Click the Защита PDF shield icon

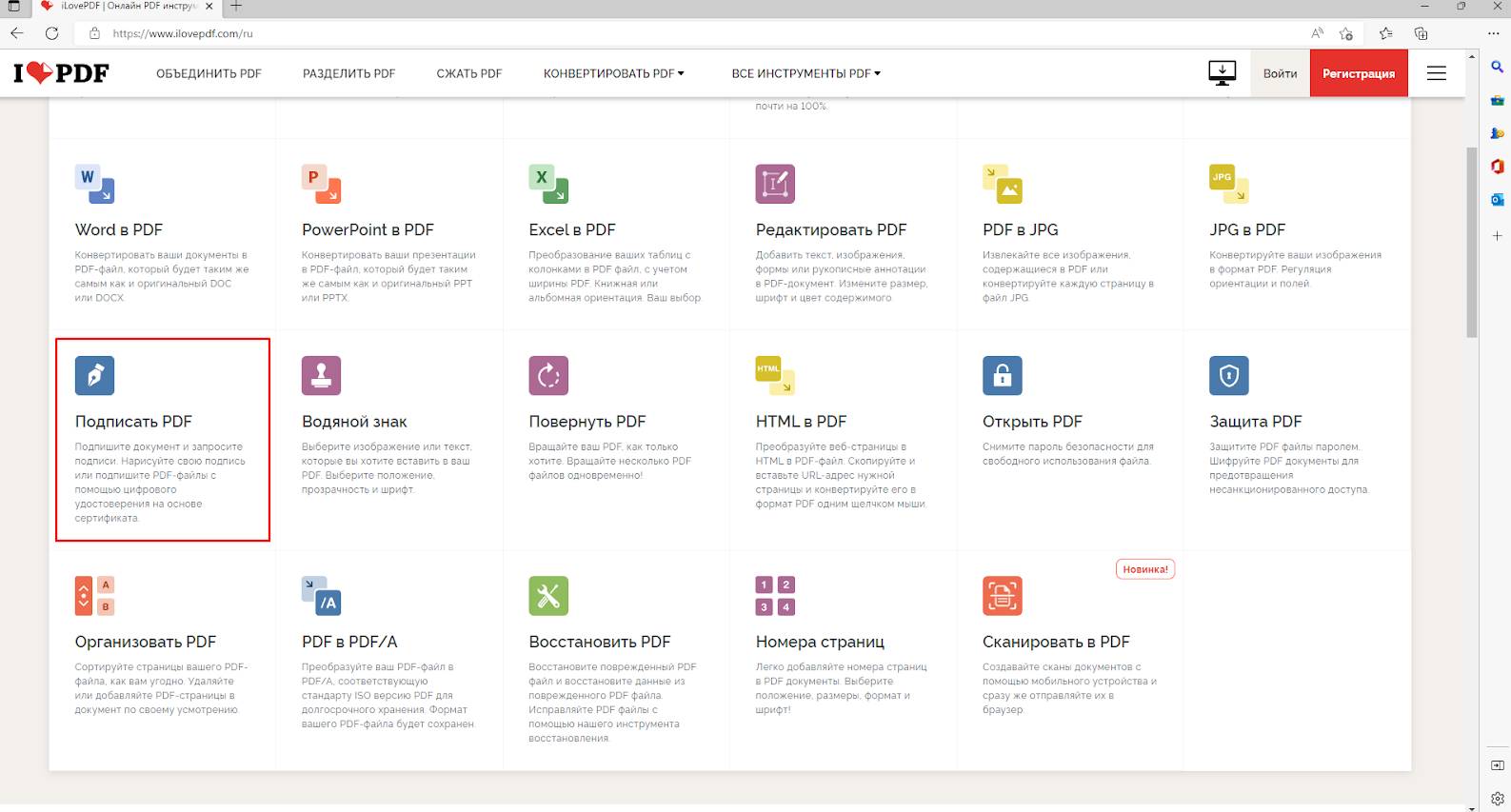click(x=1229, y=375)
